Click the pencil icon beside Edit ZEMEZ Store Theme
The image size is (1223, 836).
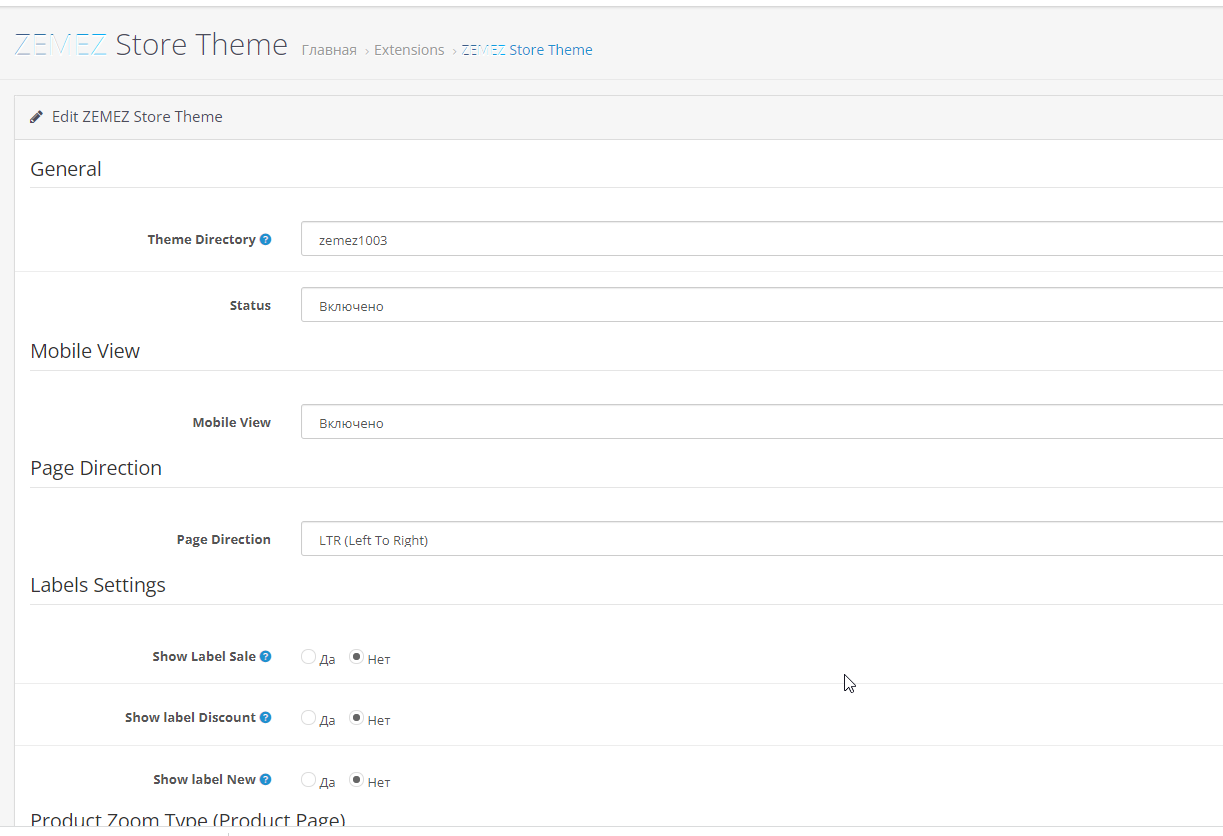37,117
